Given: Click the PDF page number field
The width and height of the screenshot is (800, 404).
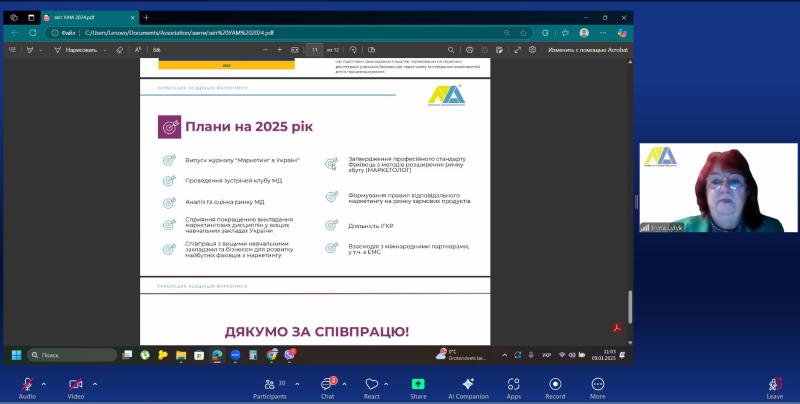Looking at the screenshot, I should tap(315, 49).
